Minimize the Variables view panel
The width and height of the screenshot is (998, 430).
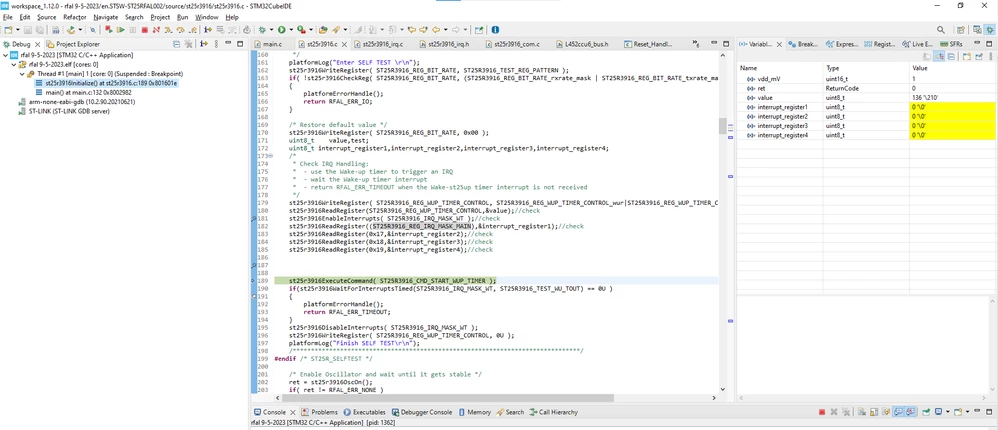[x=977, y=43]
